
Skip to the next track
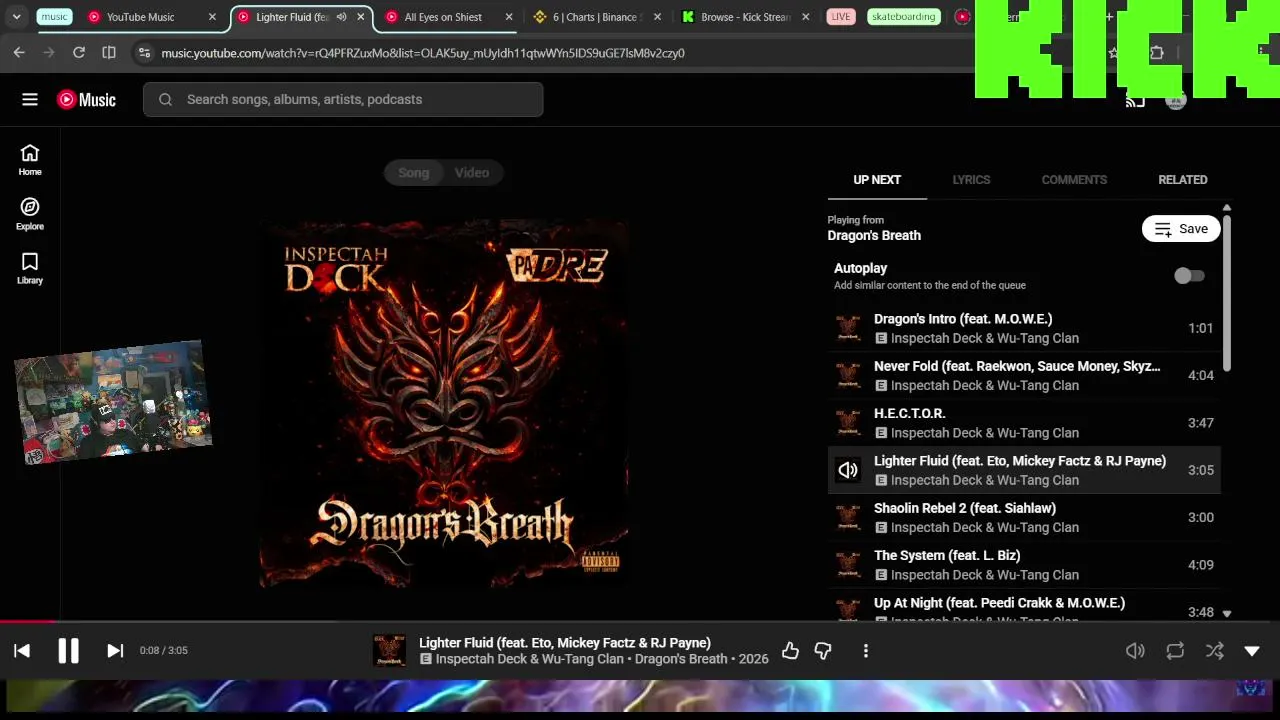(115, 650)
